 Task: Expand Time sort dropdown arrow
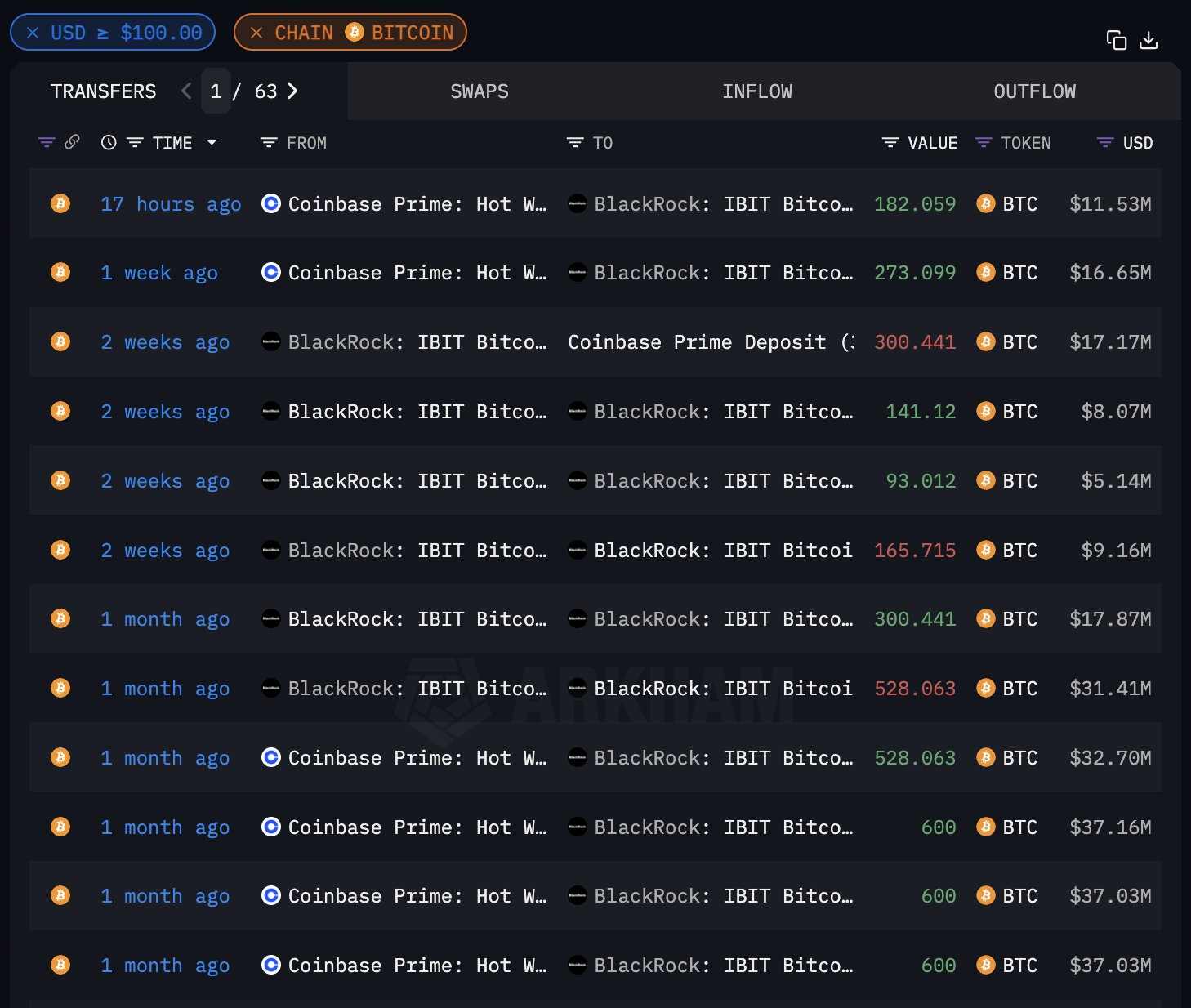coord(212,142)
